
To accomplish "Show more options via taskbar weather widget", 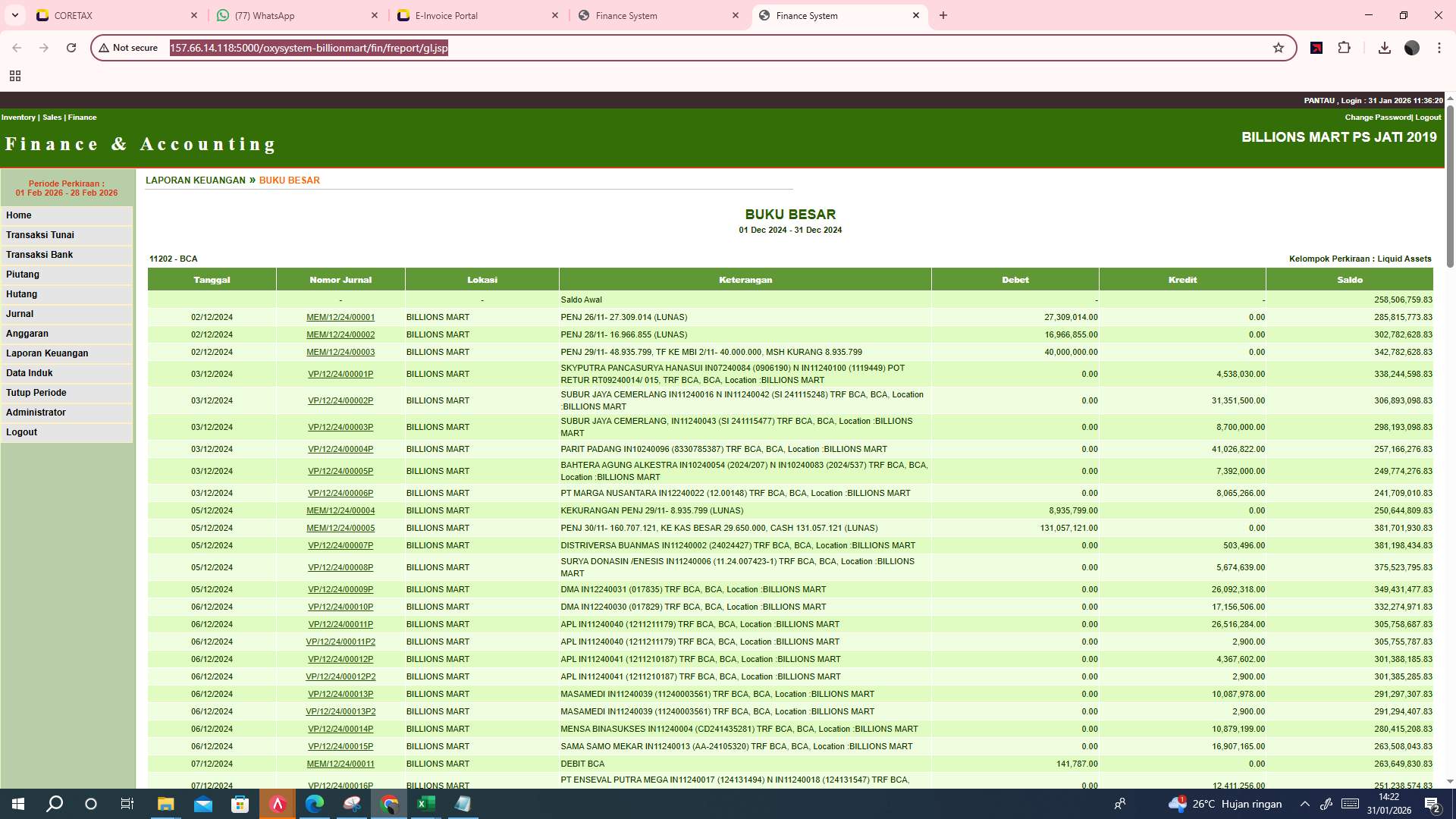I will [x=1221, y=804].
